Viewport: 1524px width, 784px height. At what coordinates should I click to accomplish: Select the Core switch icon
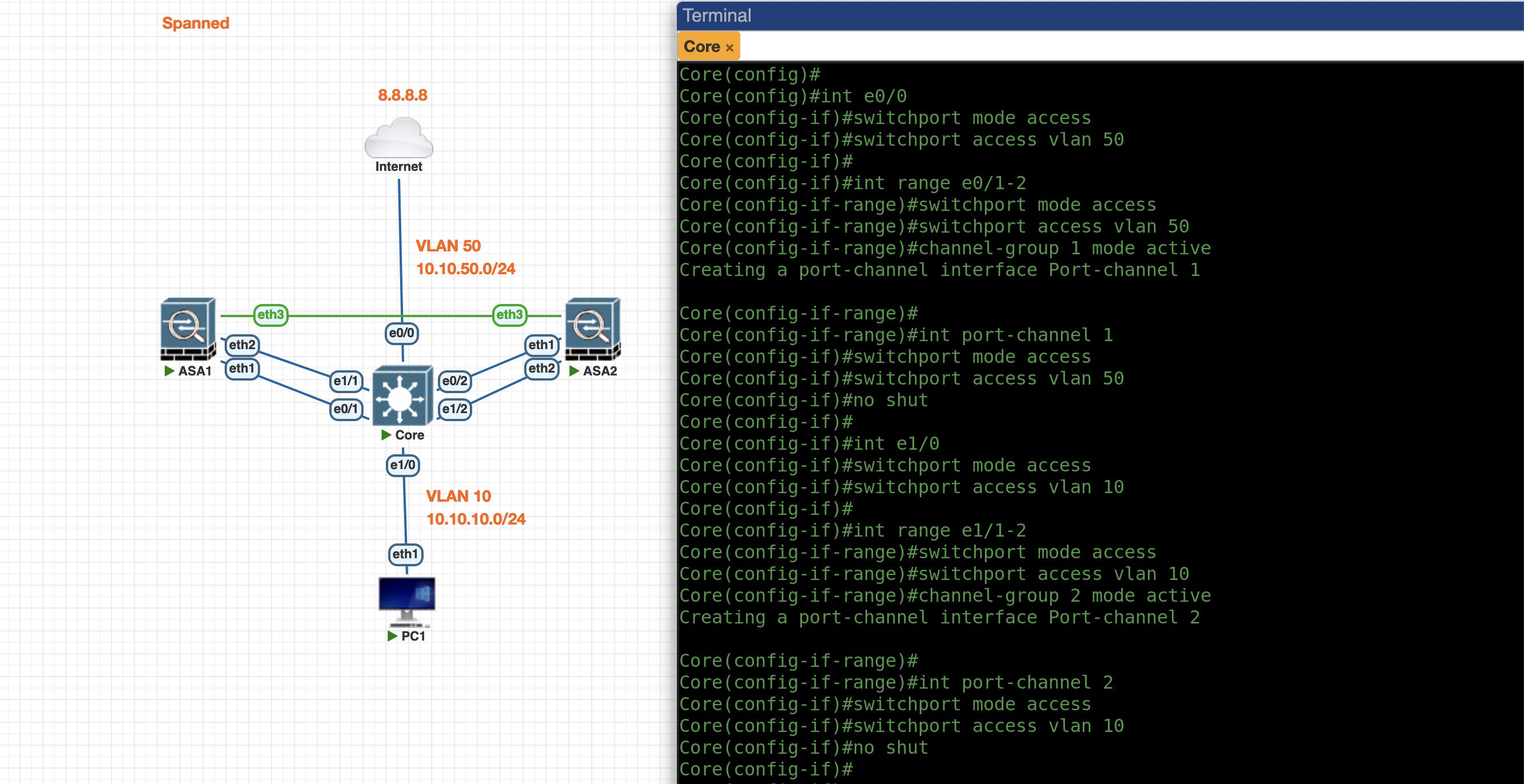402,395
